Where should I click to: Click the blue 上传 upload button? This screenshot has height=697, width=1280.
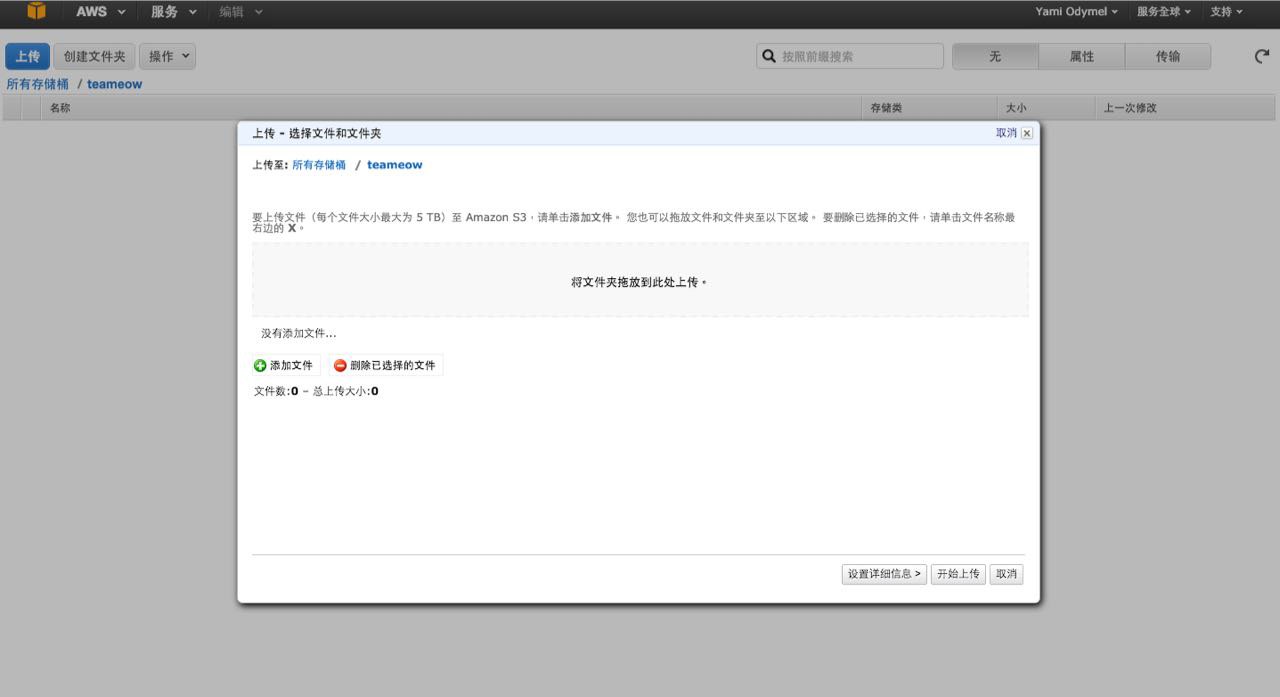[x=27, y=56]
